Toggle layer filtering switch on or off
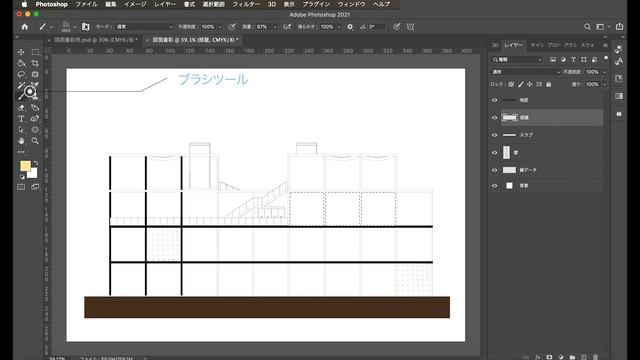This screenshot has height=360, width=640. tap(606, 59)
